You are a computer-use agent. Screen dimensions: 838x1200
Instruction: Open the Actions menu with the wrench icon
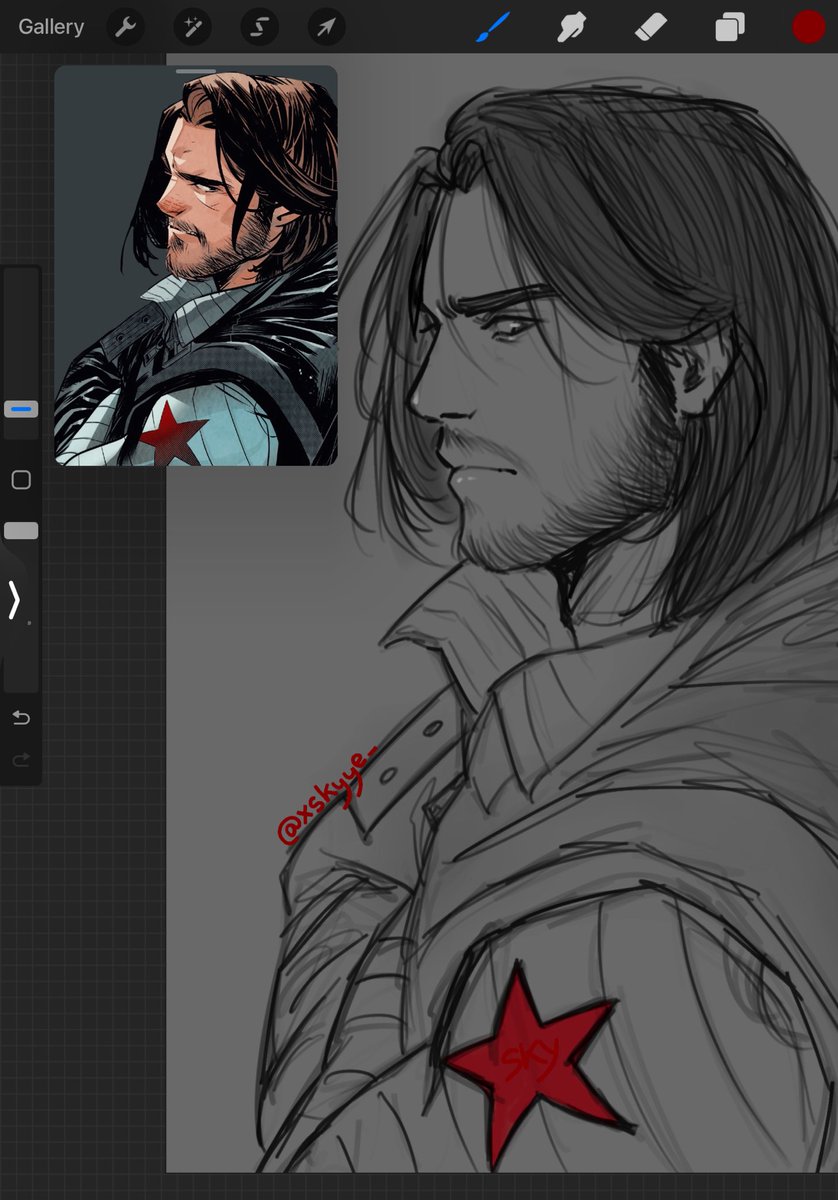[x=125, y=26]
